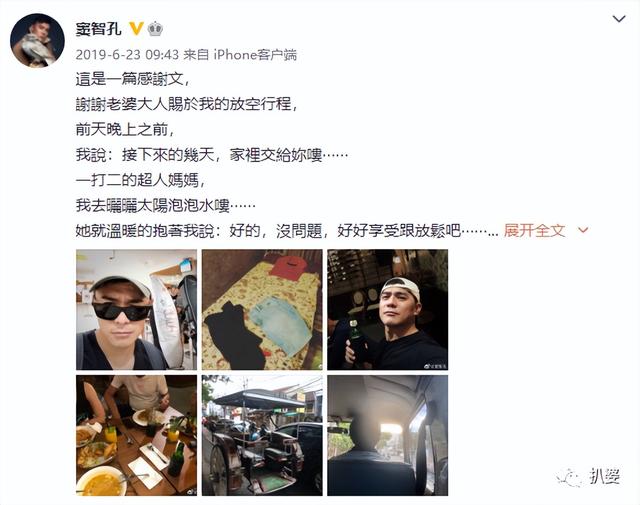The height and width of the screenshot is (505, 640).
Task: Open the username 蜜智孔 profile
Action: (x=98, y=29)
